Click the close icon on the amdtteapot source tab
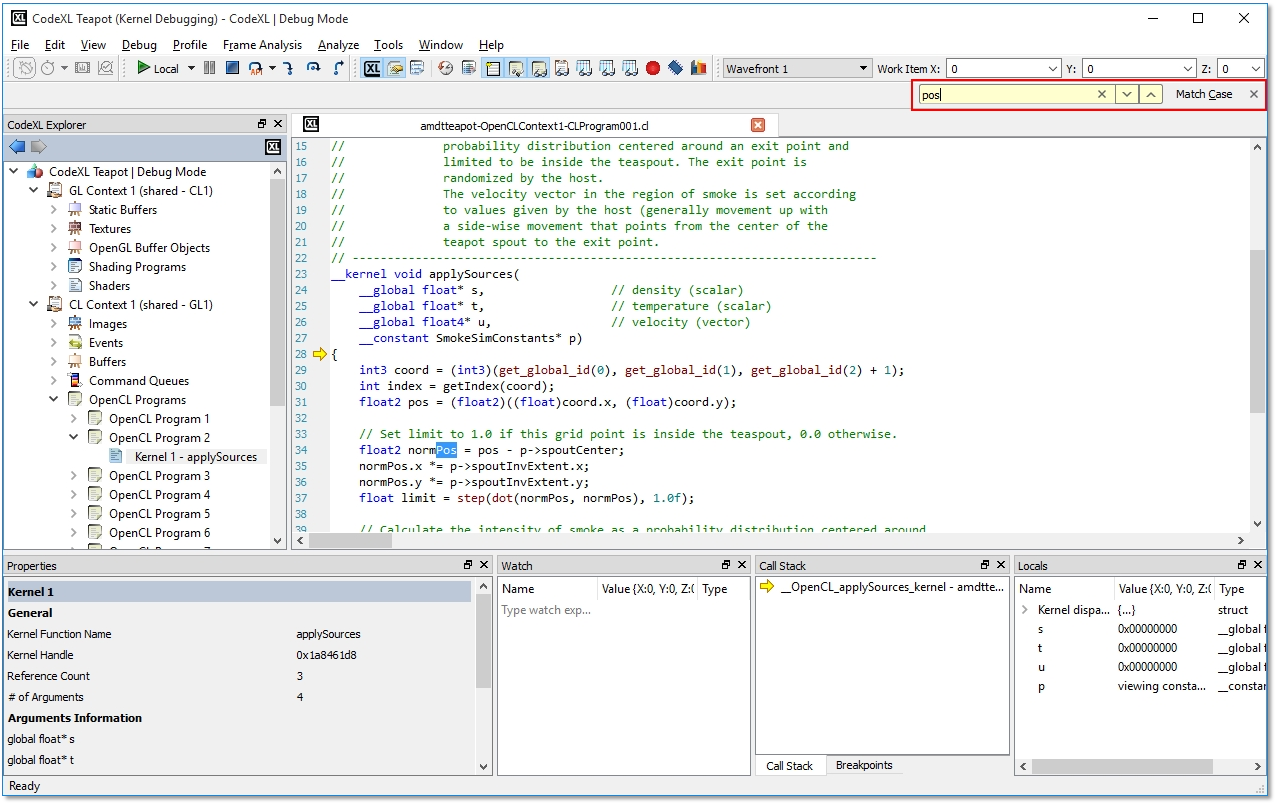1277x805 pixels. (758, 125)
